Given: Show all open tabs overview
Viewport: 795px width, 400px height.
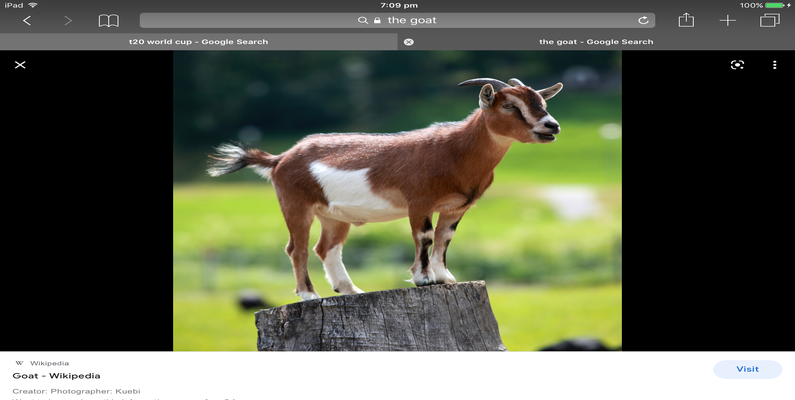Looking at the screenshot, I should [x=770, y=20].
